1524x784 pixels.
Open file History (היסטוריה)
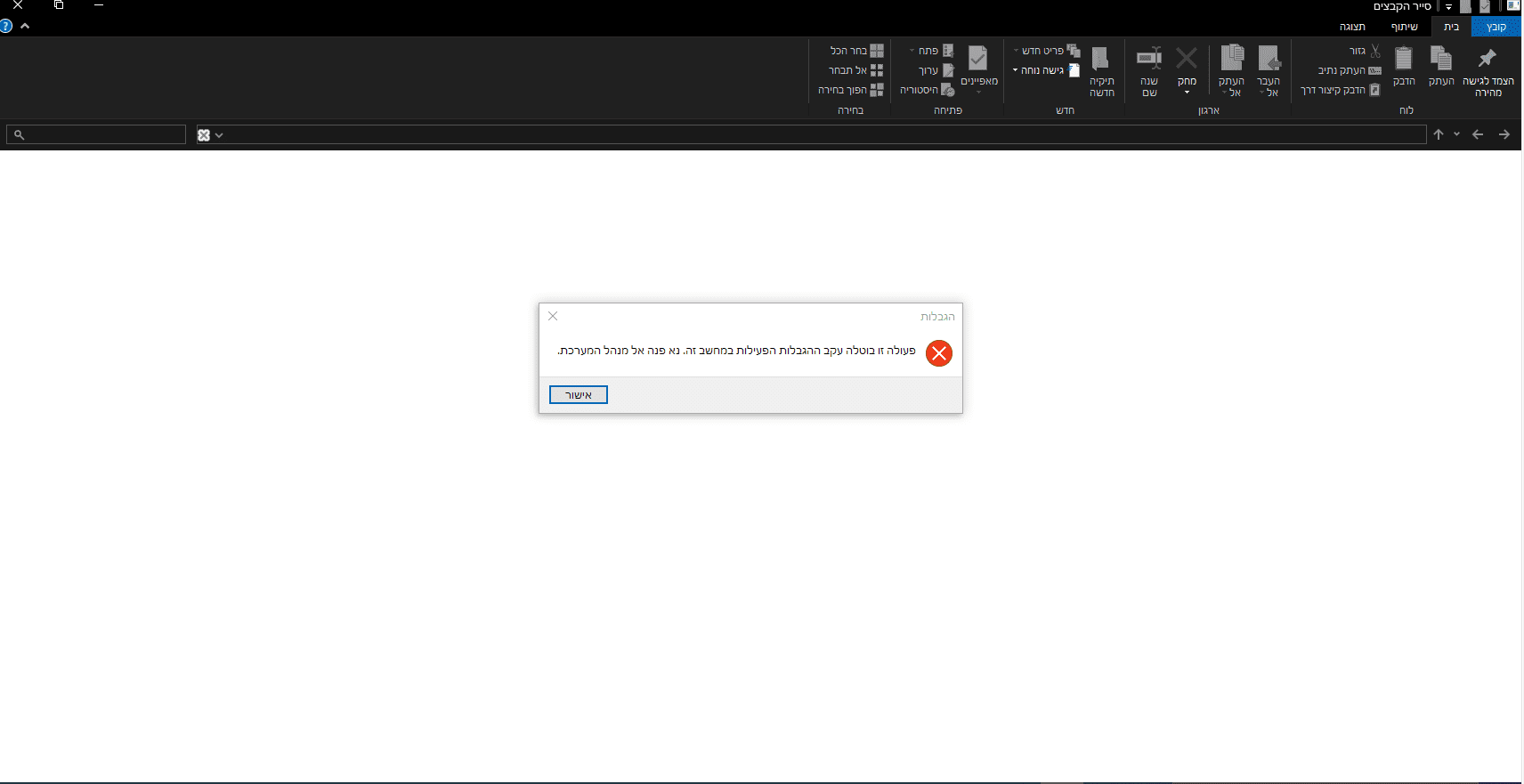click(x=928, y=90)
